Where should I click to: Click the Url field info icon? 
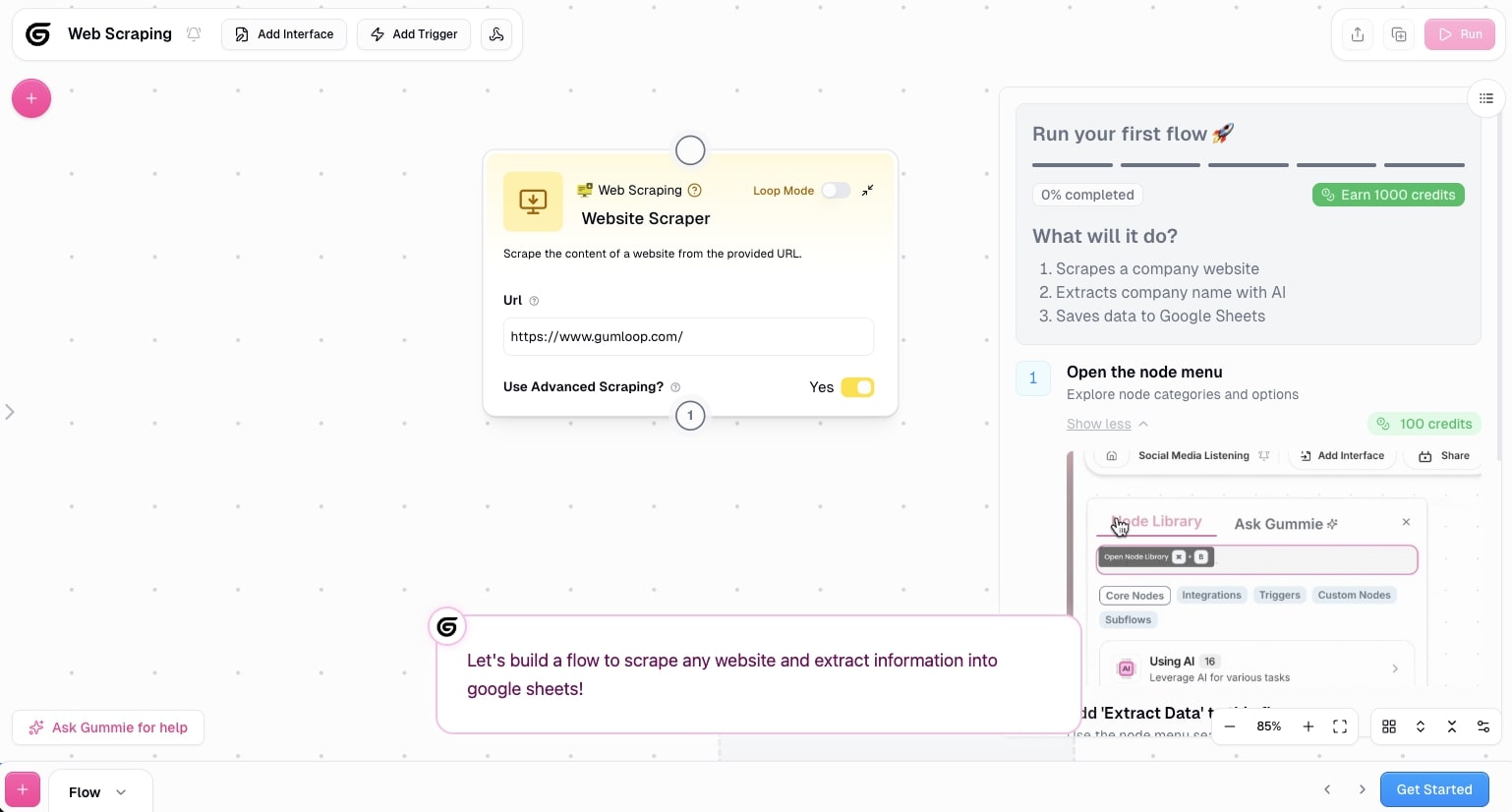coord(534,301)
